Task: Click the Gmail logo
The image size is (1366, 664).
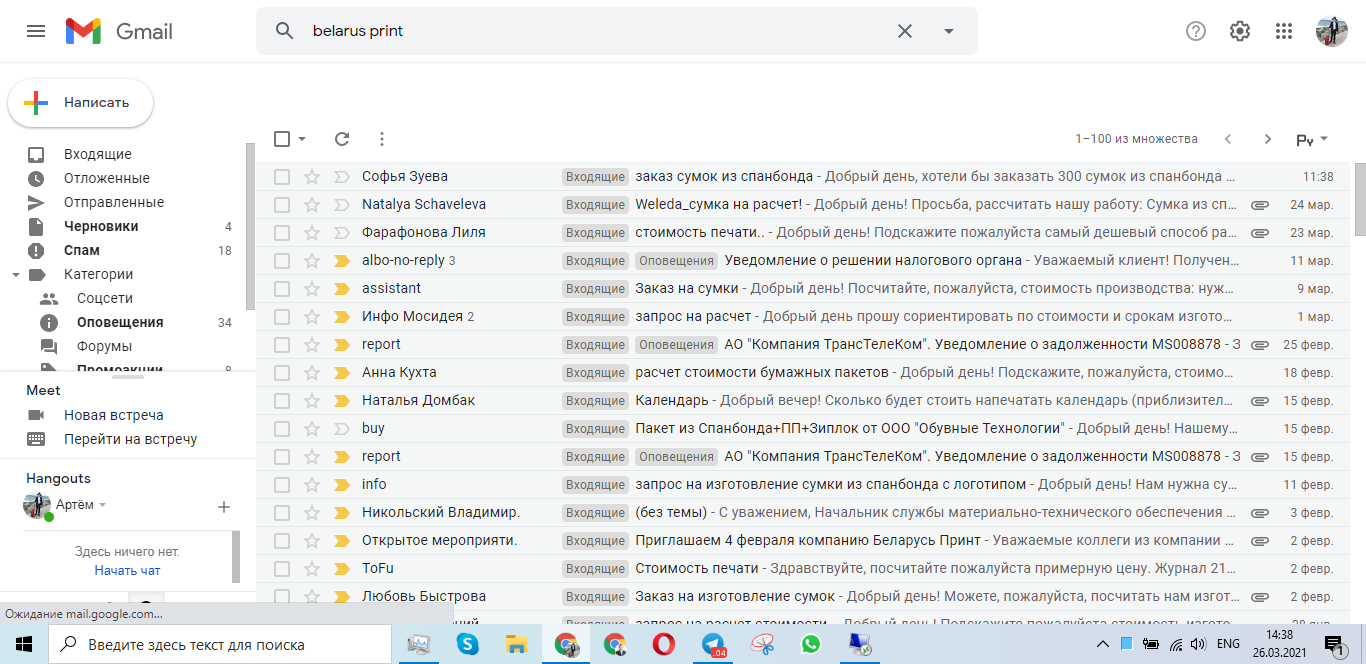Action: (119, 31)
